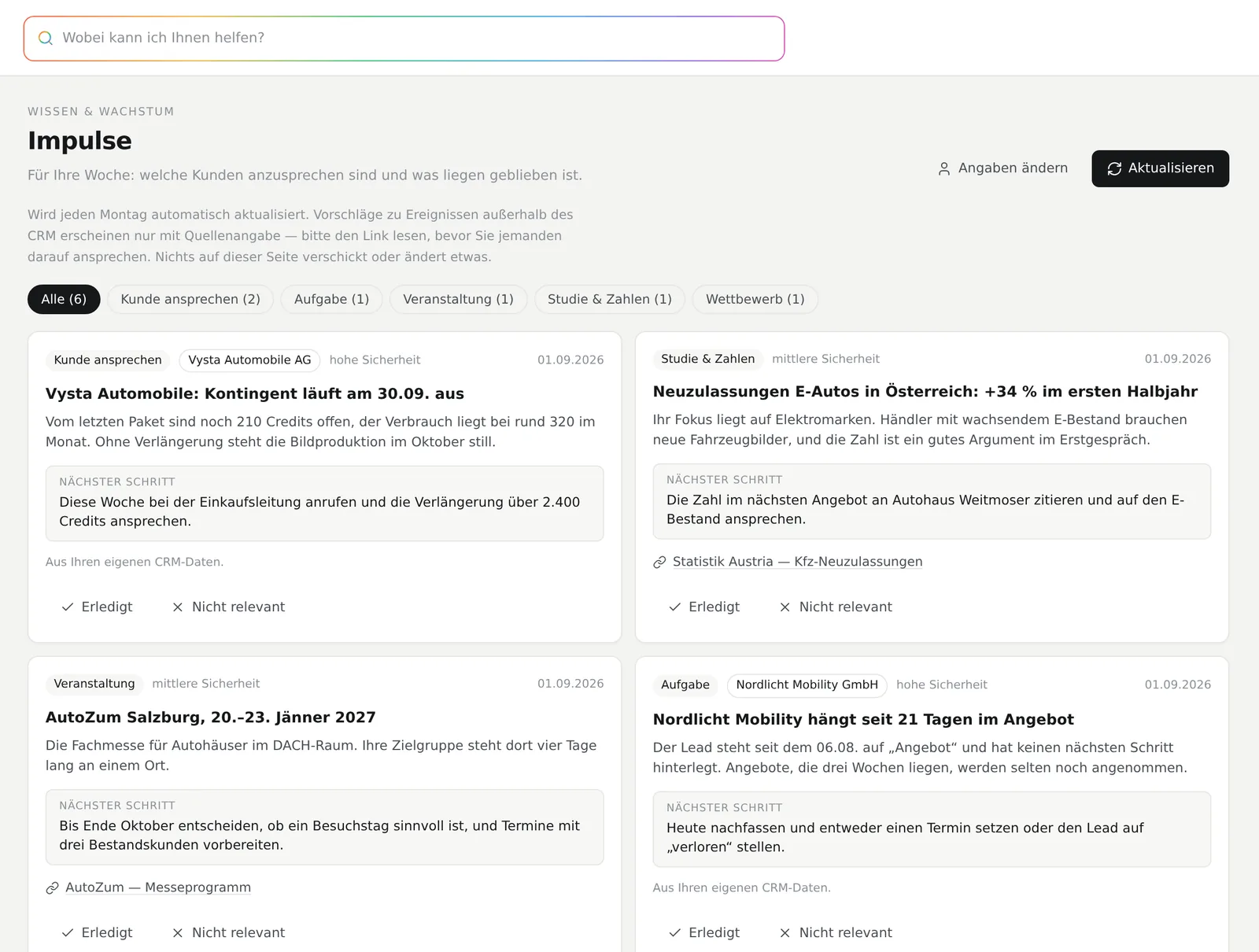Open the AutoZum — Messeprogramm link

coord(158,887)
